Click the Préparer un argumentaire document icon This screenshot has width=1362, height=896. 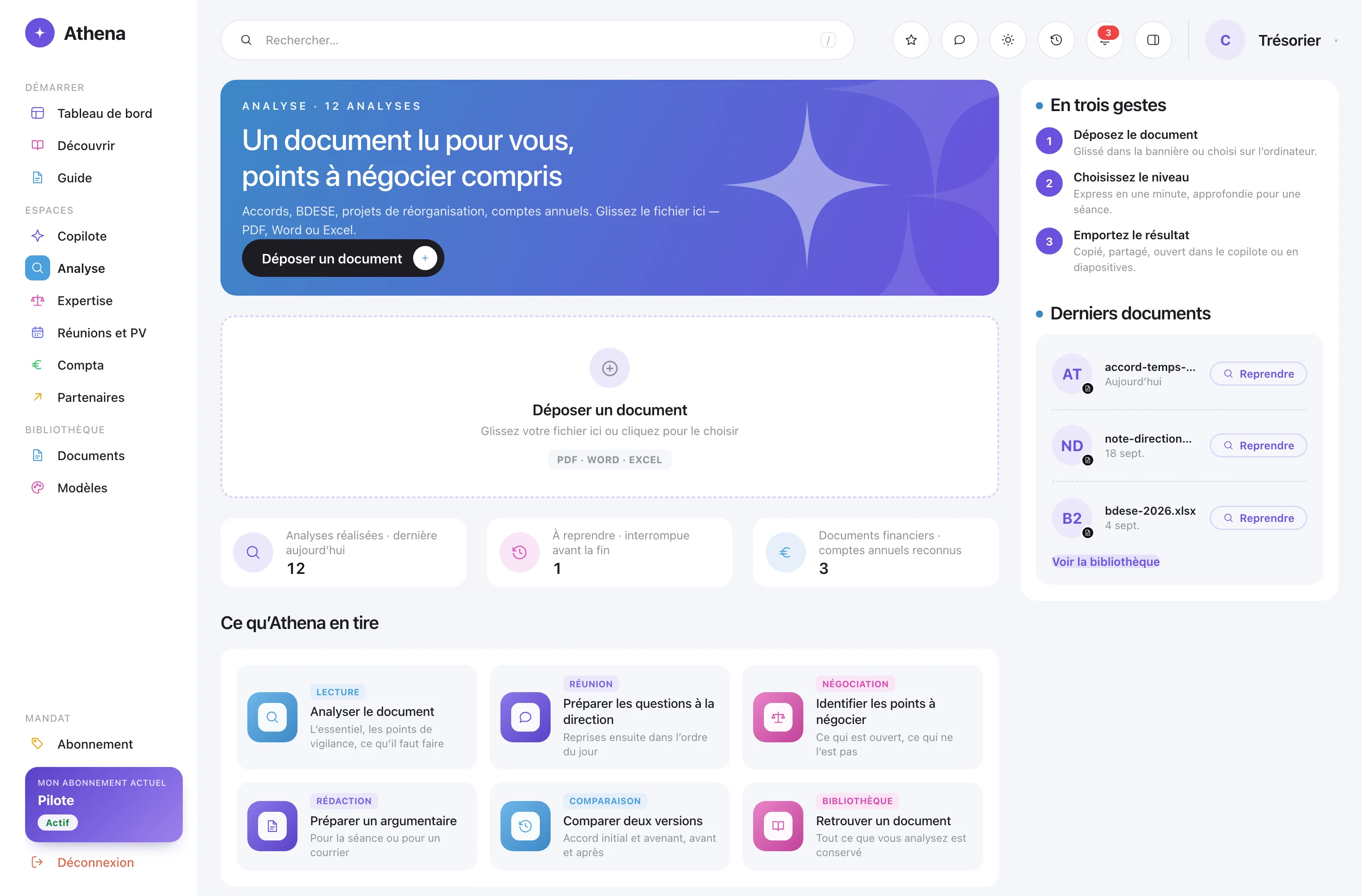[x=272, y=826]
